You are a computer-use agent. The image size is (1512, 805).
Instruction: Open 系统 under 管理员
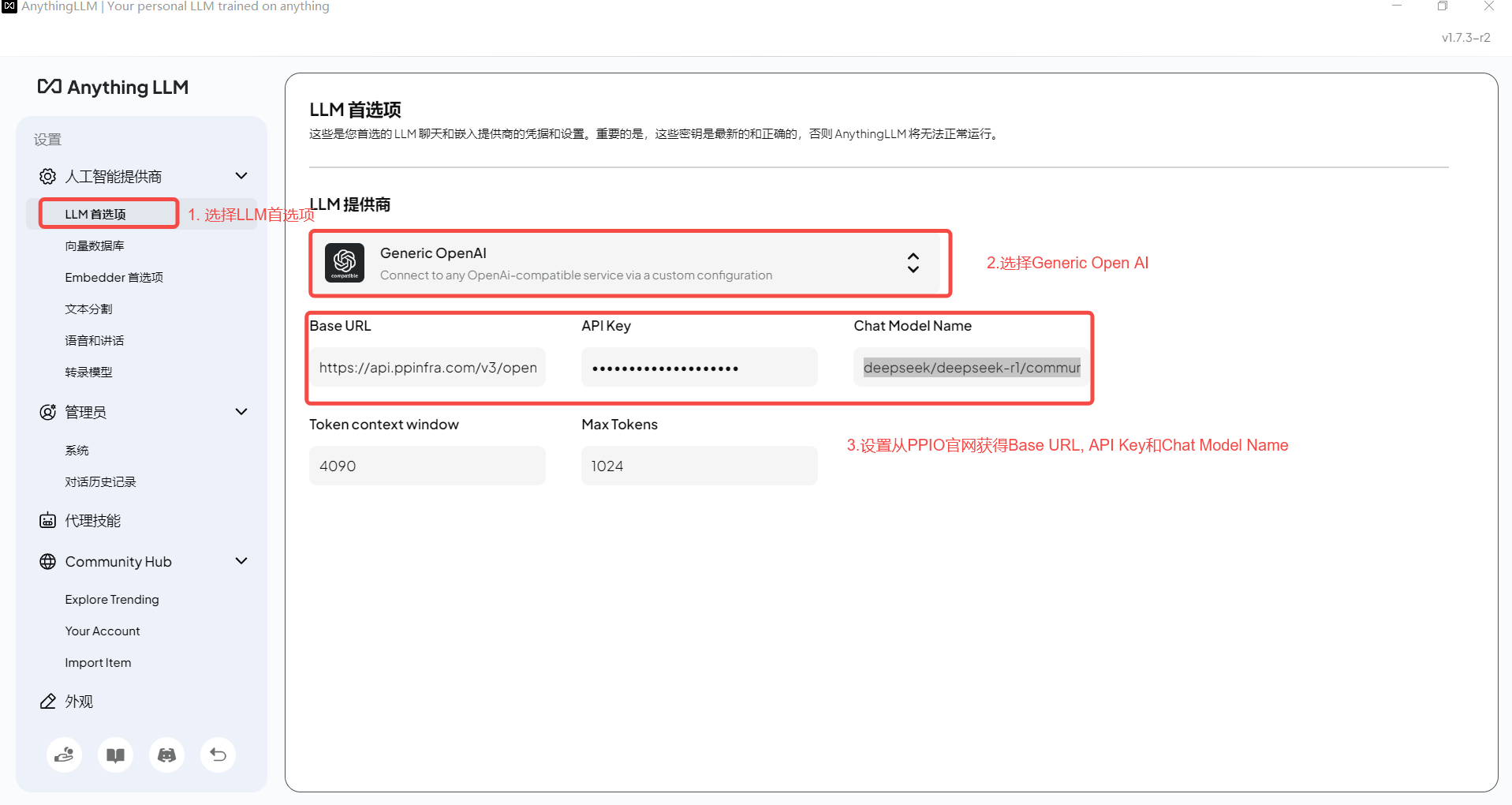pos(77,450)
